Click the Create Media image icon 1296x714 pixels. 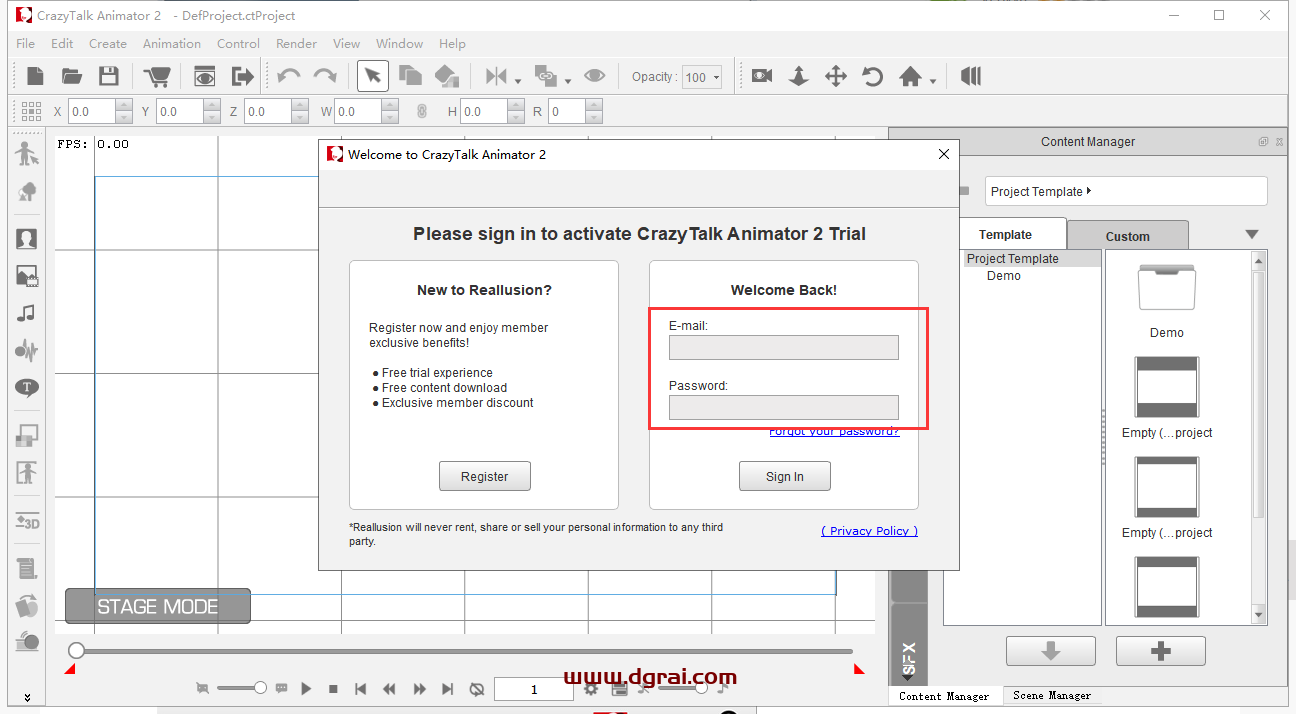[27, 276]
